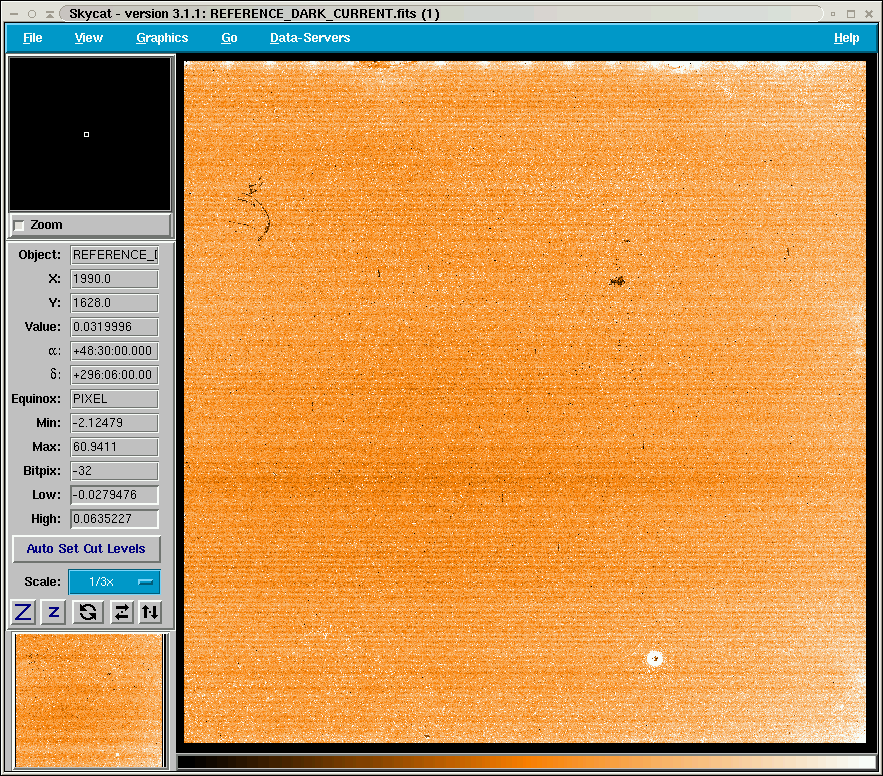883x776 pixels.
Task: Toggle the Zoom checkbox
Action: [19, 226]
